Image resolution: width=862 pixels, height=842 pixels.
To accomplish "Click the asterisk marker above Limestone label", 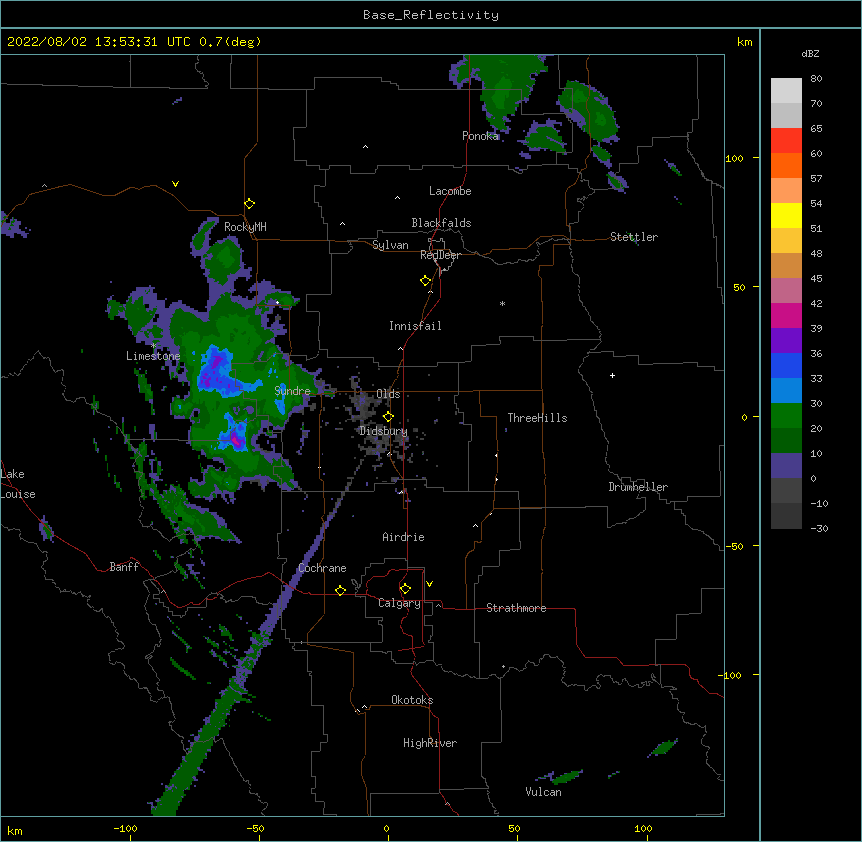I will pos(154,346).
